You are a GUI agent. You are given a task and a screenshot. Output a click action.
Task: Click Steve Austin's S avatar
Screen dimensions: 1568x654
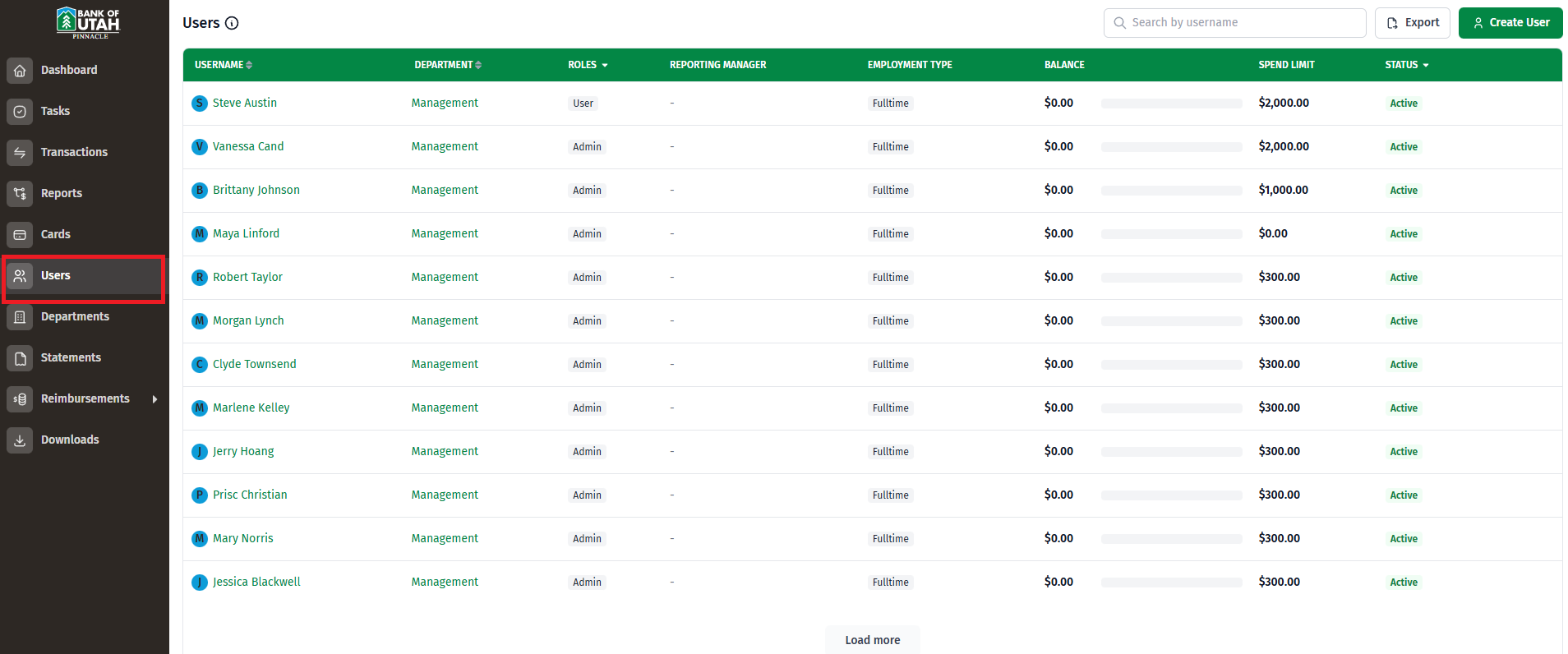[200, 104]
